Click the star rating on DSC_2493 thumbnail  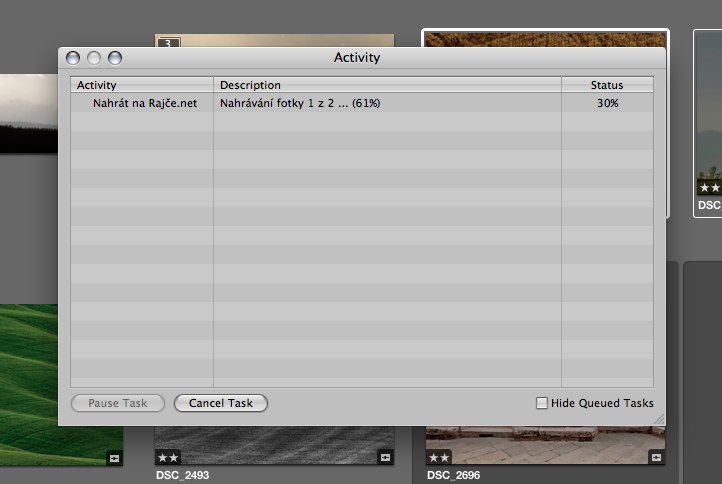[168, 458]
